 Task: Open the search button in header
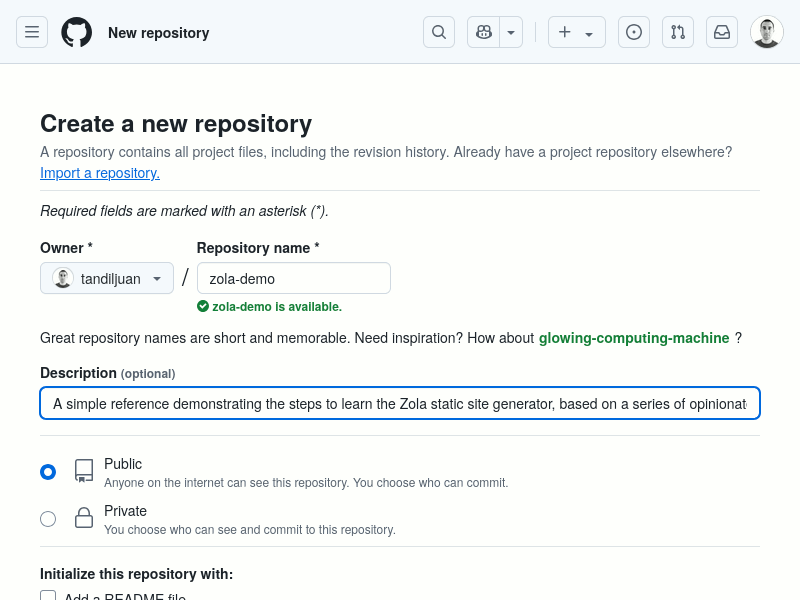(x=439, y=32)
